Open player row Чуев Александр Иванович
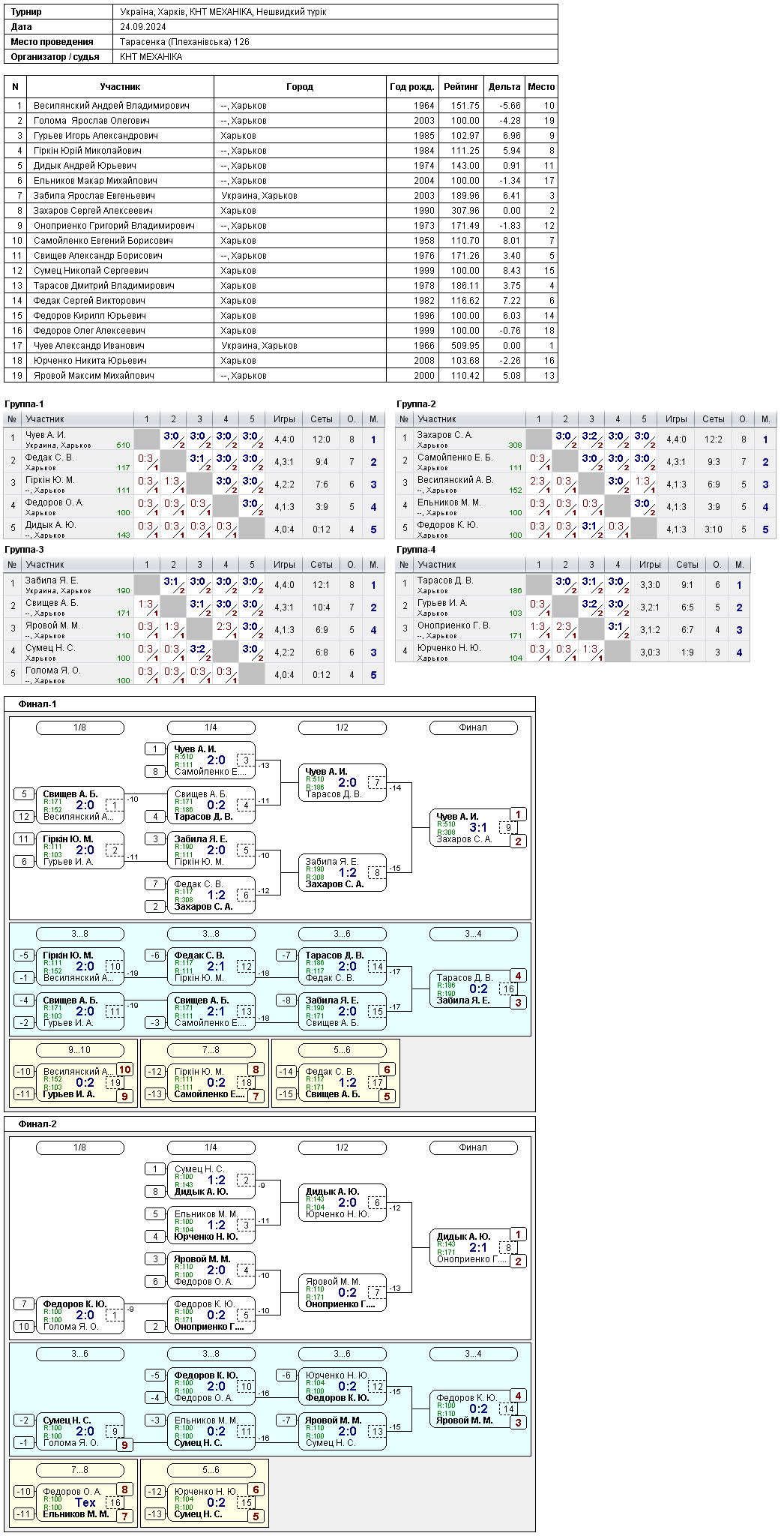784x1536 pixels. coord(280,346)
